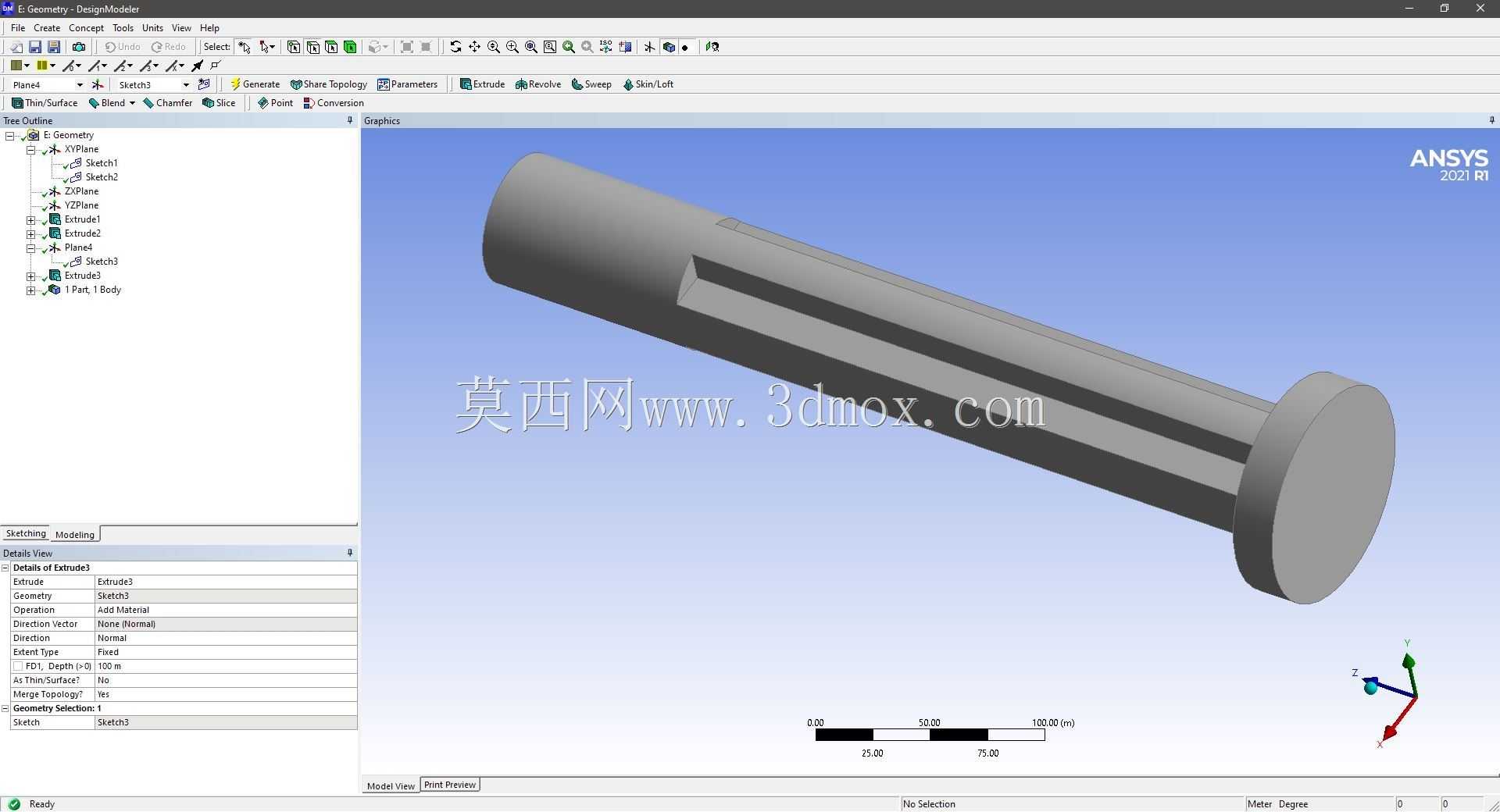Switch to the Print Preview tab

click(450, 785)
